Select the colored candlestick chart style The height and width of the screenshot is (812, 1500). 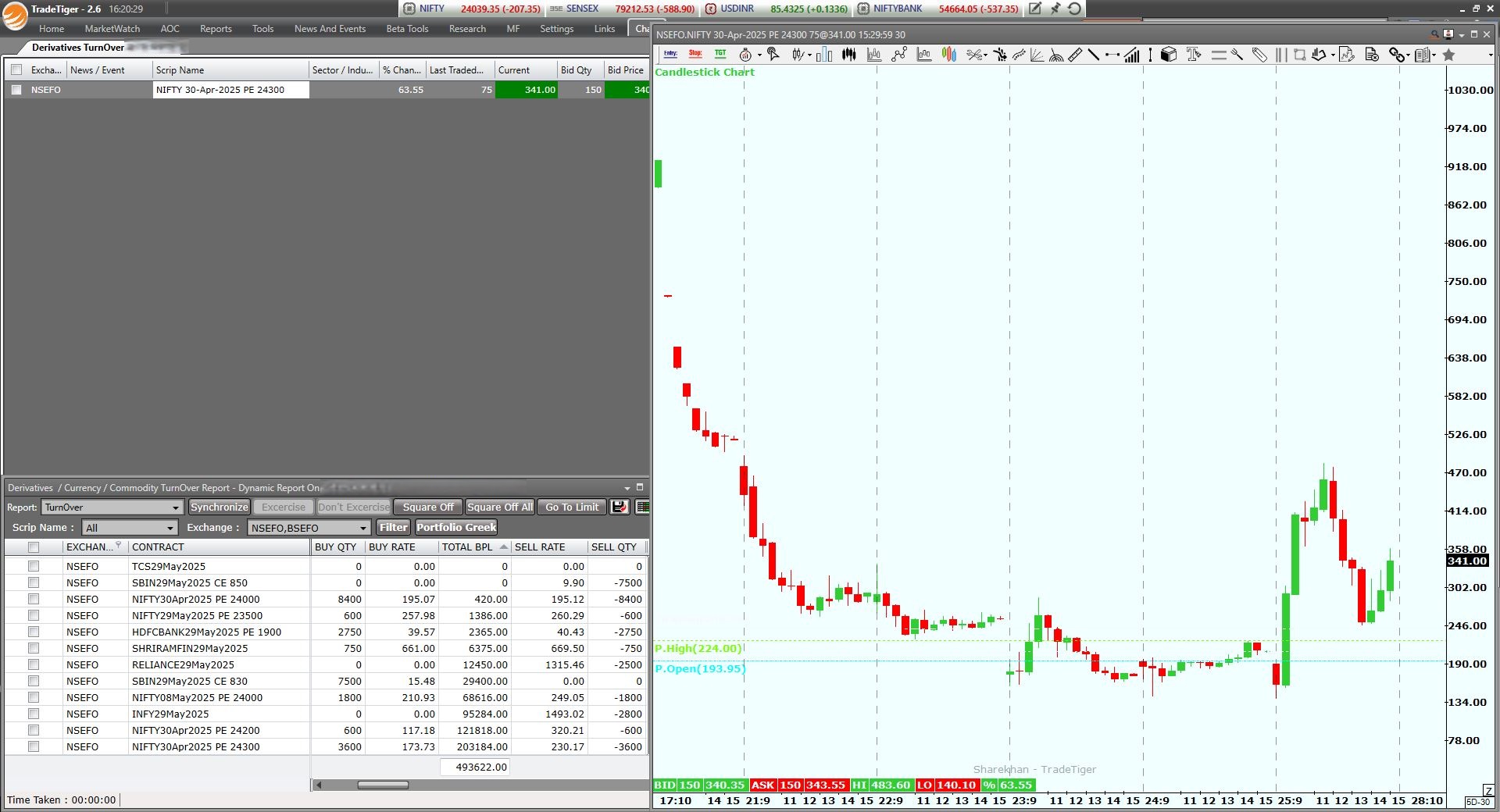[x=949, y=54]
